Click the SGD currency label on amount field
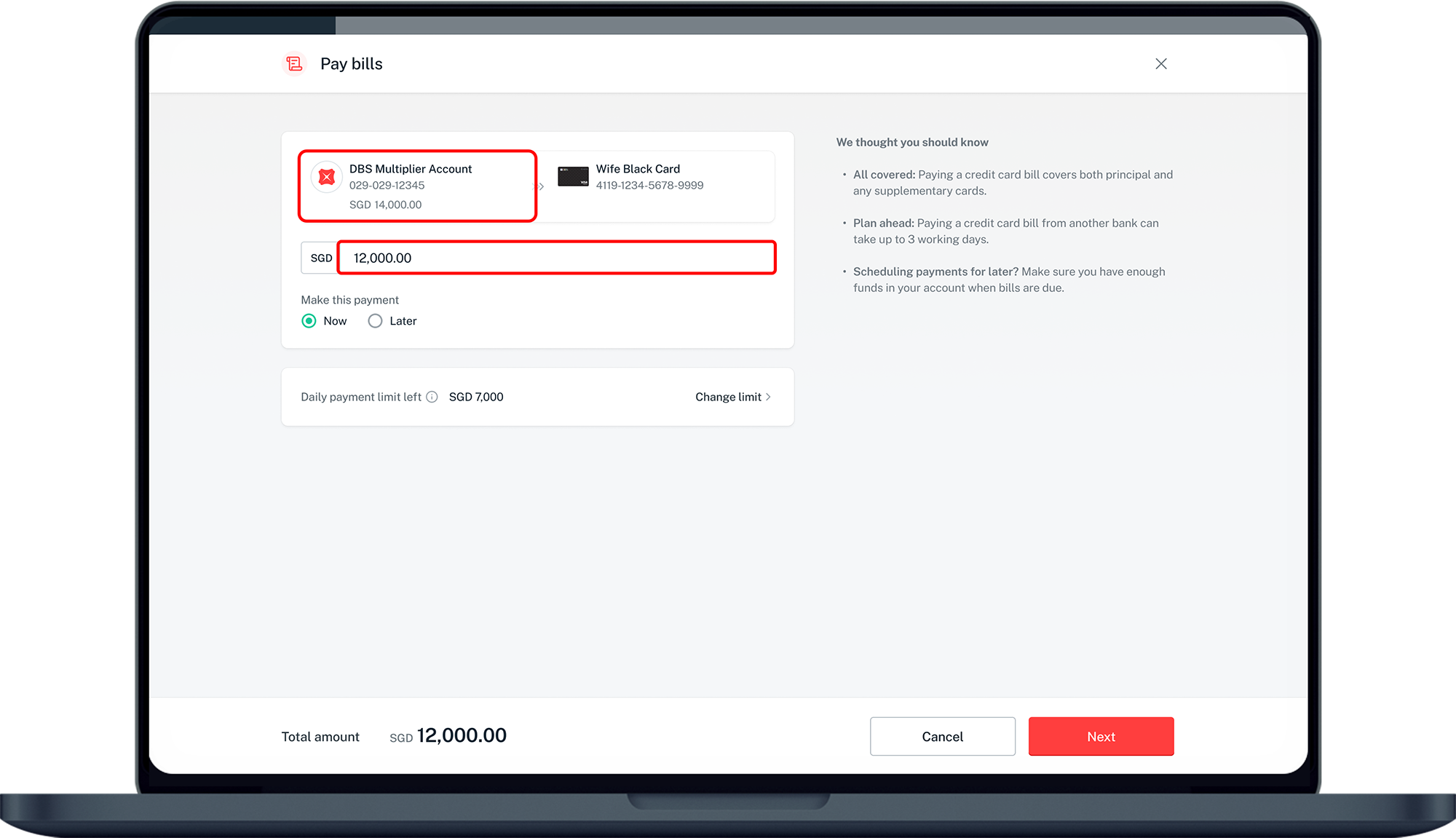 (320, 258)
